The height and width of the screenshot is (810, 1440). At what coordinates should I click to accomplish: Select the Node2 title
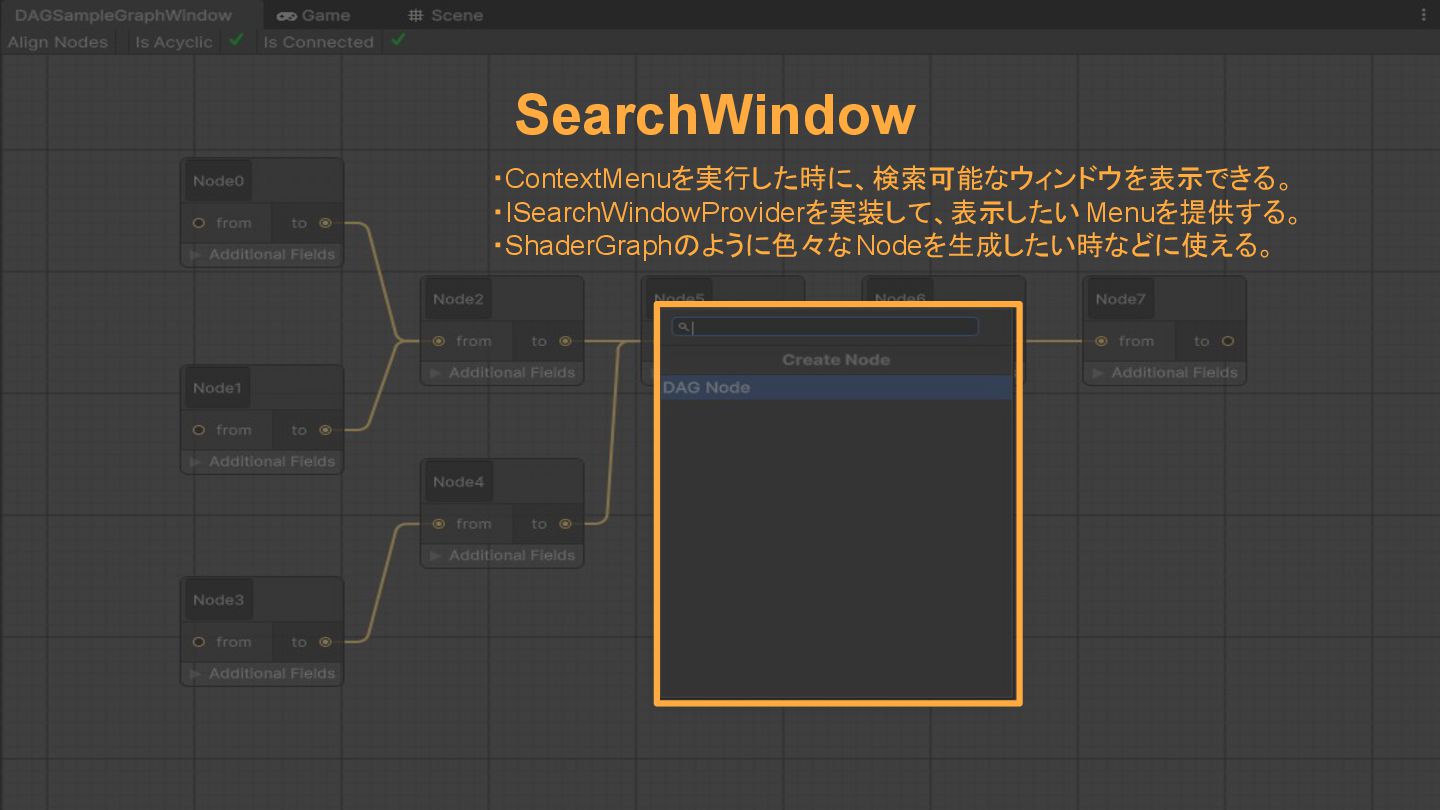point(458,299)
